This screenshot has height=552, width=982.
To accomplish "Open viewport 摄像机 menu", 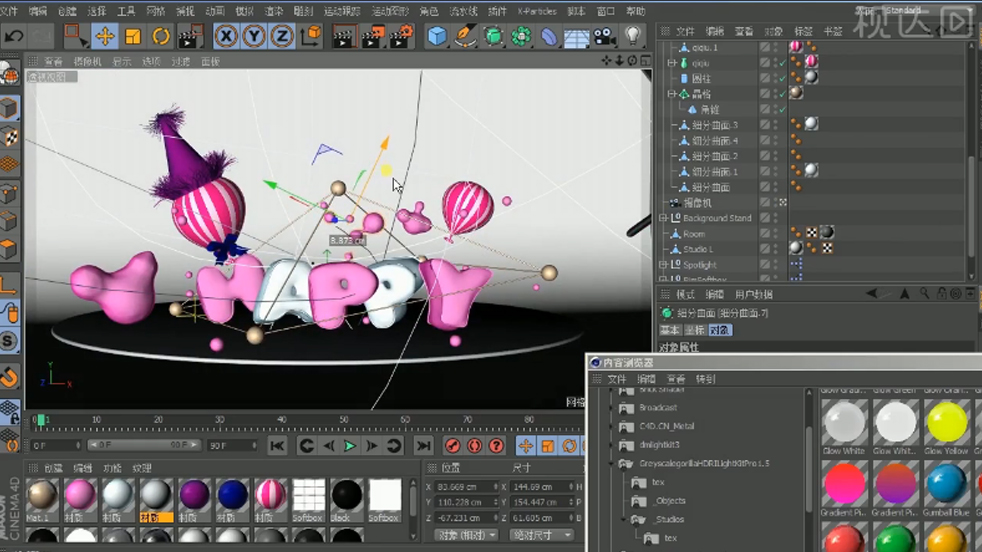I will (x=87, y=61).
